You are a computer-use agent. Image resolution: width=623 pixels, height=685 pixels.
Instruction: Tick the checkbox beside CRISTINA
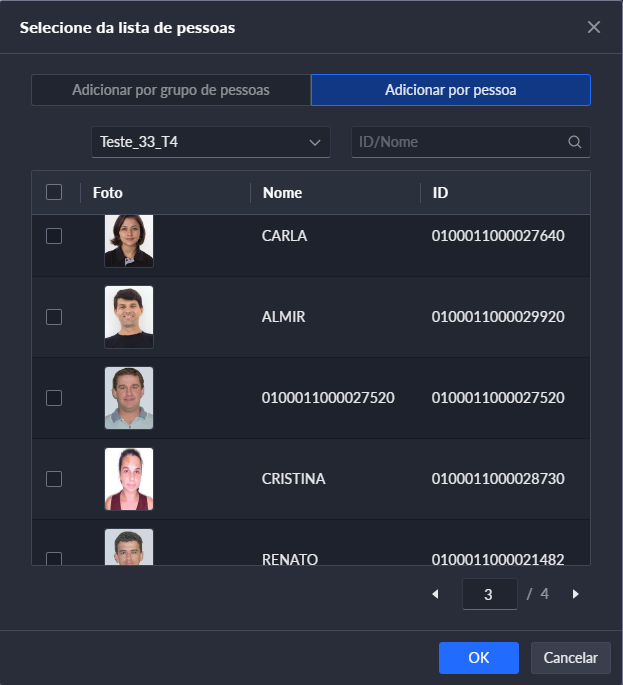[54, 479]
